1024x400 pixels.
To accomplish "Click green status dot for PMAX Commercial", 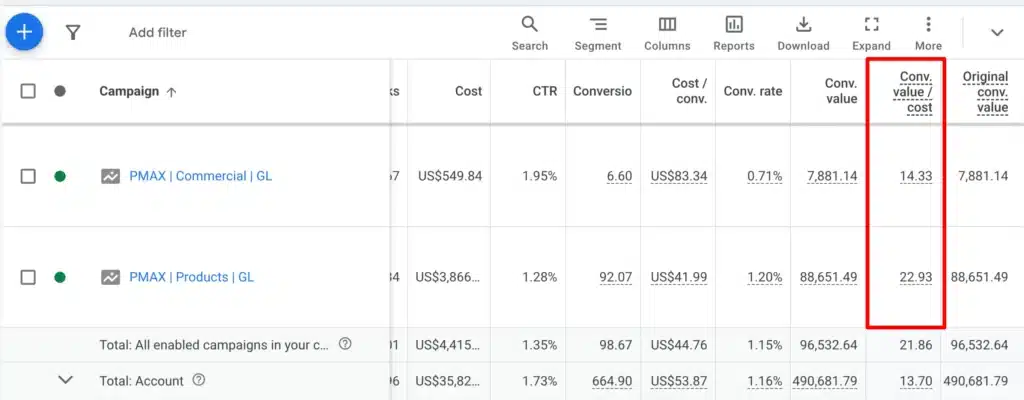I will 60,176.
